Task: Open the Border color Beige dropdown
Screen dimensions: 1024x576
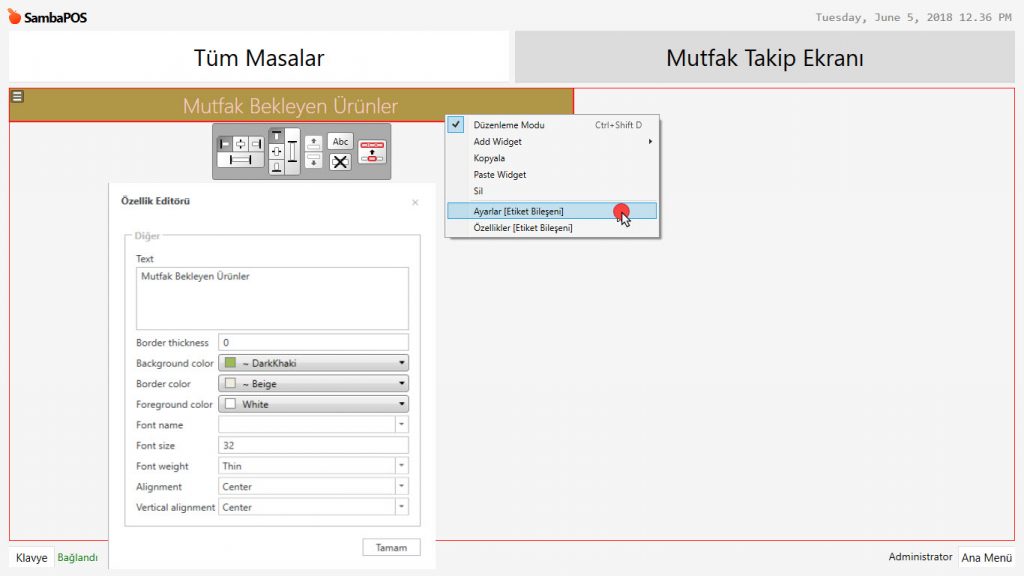Action: click(401, 384)
